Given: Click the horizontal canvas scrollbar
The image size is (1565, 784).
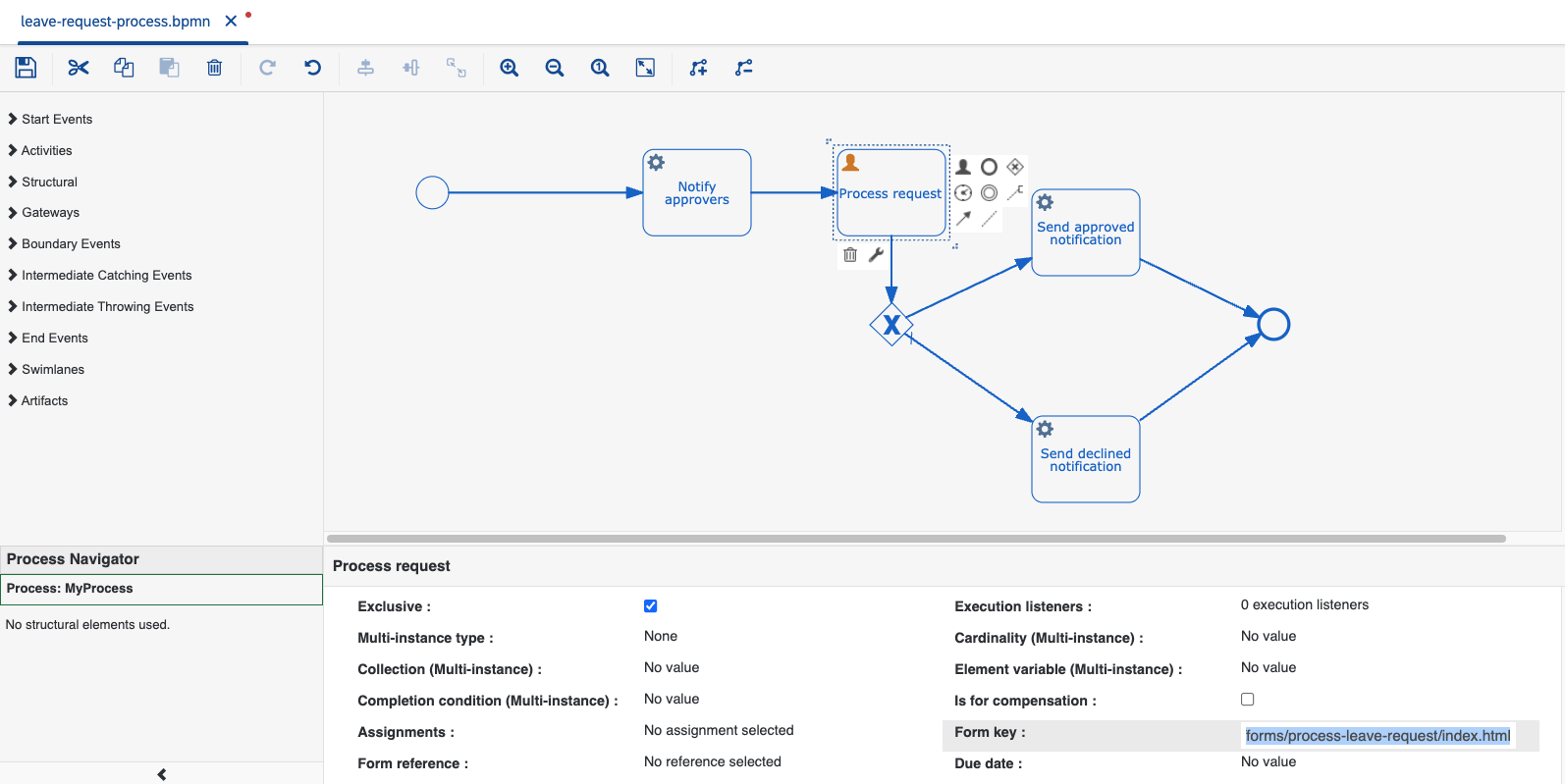Looking at the screenshot, I should [x=916, y=539].
